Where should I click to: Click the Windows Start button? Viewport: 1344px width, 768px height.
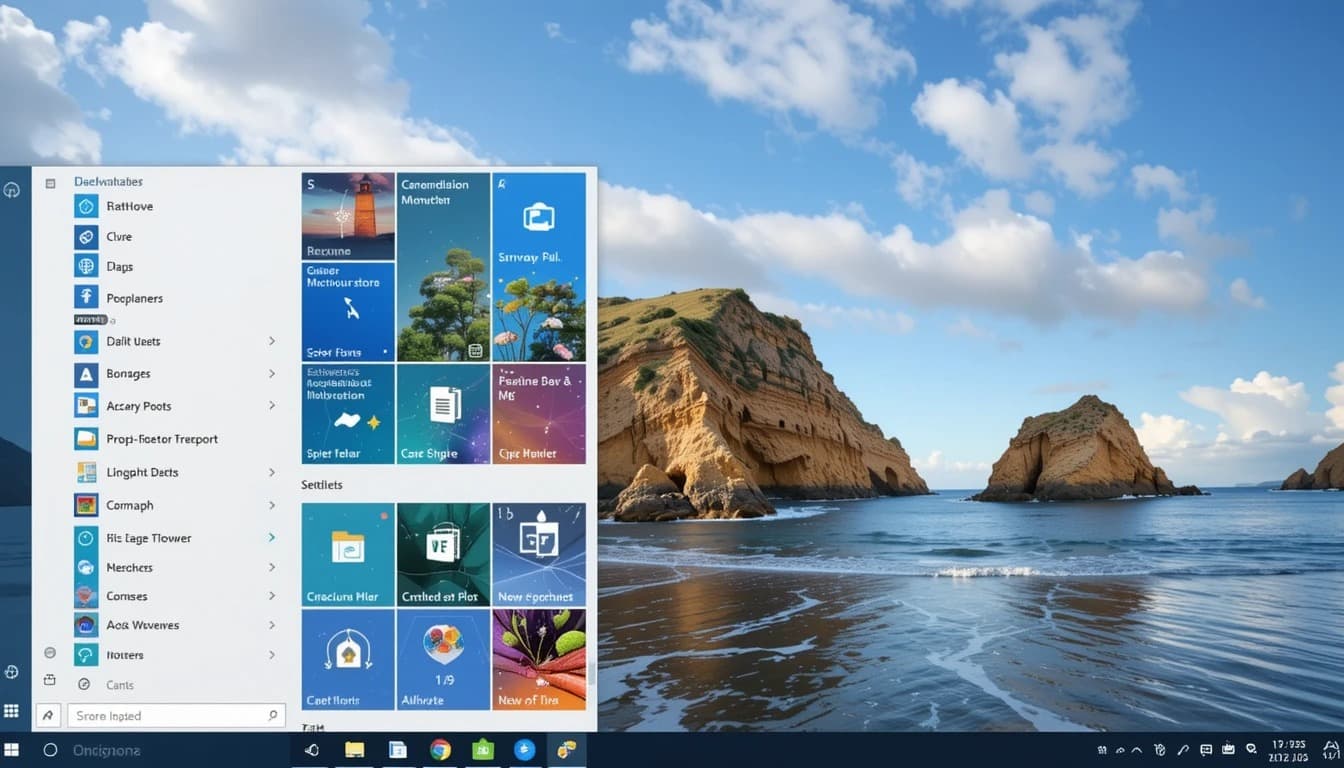11,749
